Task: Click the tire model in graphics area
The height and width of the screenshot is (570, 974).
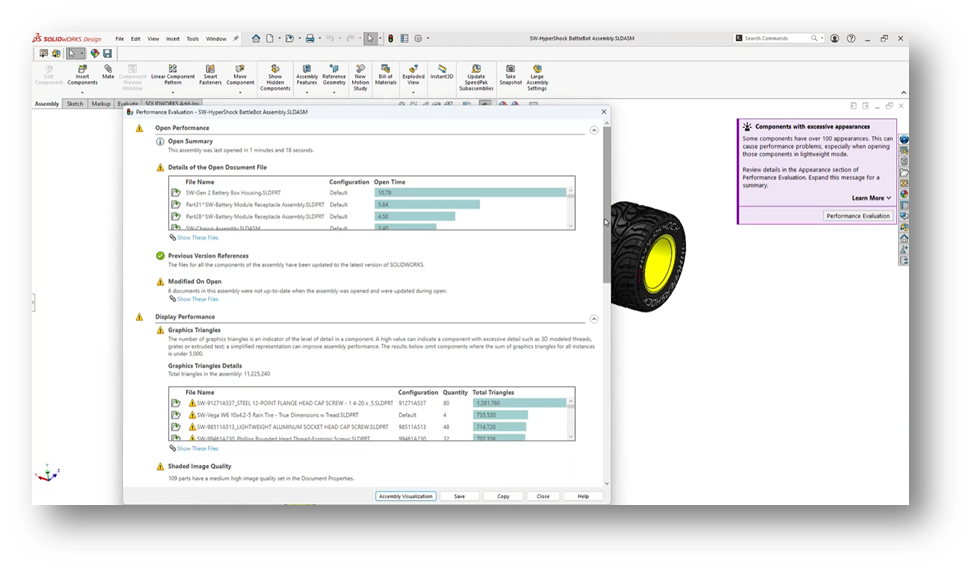Action: [648, 256]
